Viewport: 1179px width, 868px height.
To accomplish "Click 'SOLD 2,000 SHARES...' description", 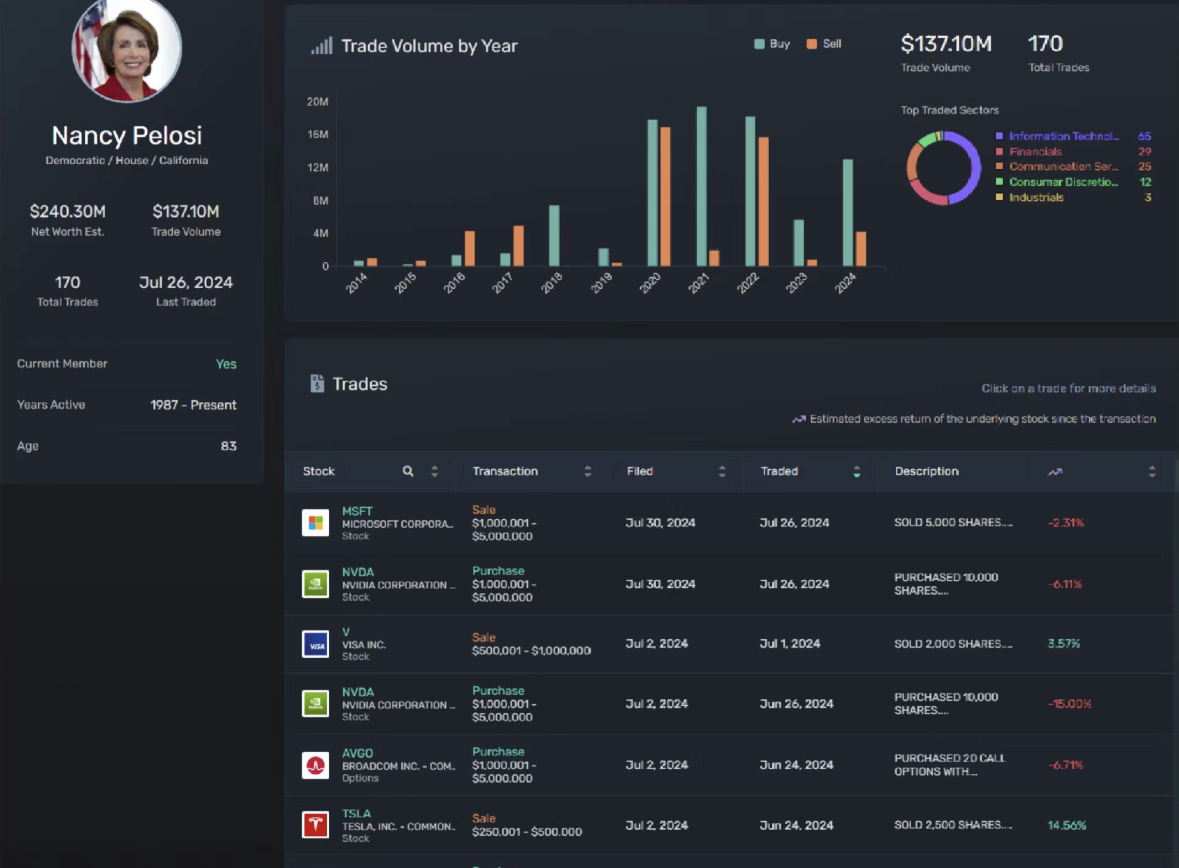I will coord(953,644).
